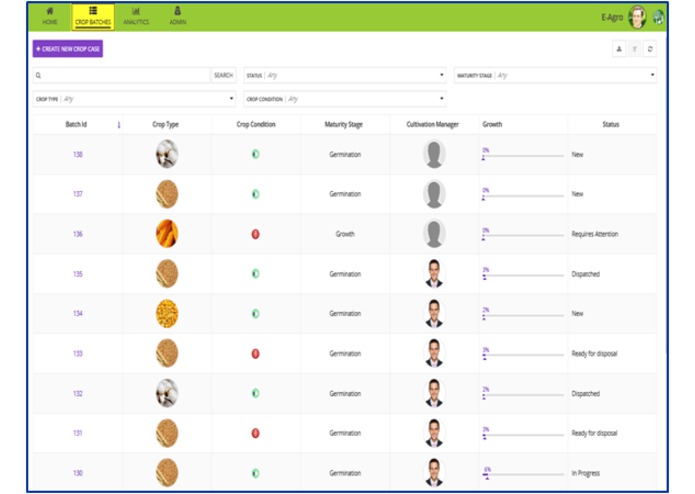
Task: Click green condition indicator for batch 135
Action: [x=255, y=274]
